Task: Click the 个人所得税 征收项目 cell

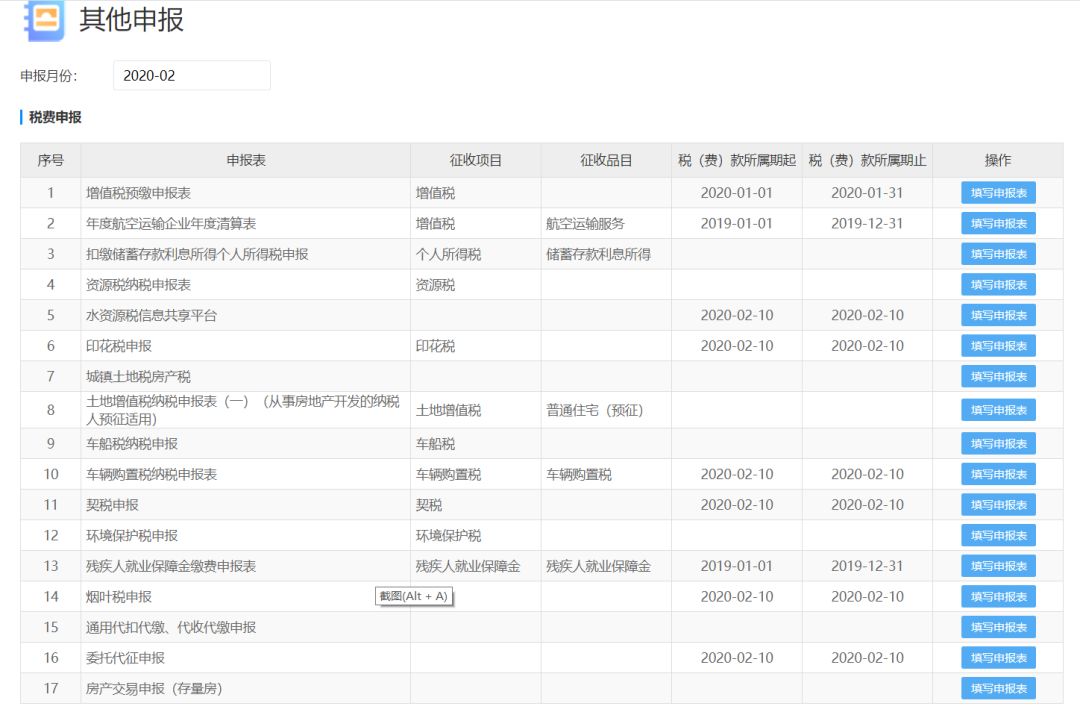Action: click(x=448, y=254)
